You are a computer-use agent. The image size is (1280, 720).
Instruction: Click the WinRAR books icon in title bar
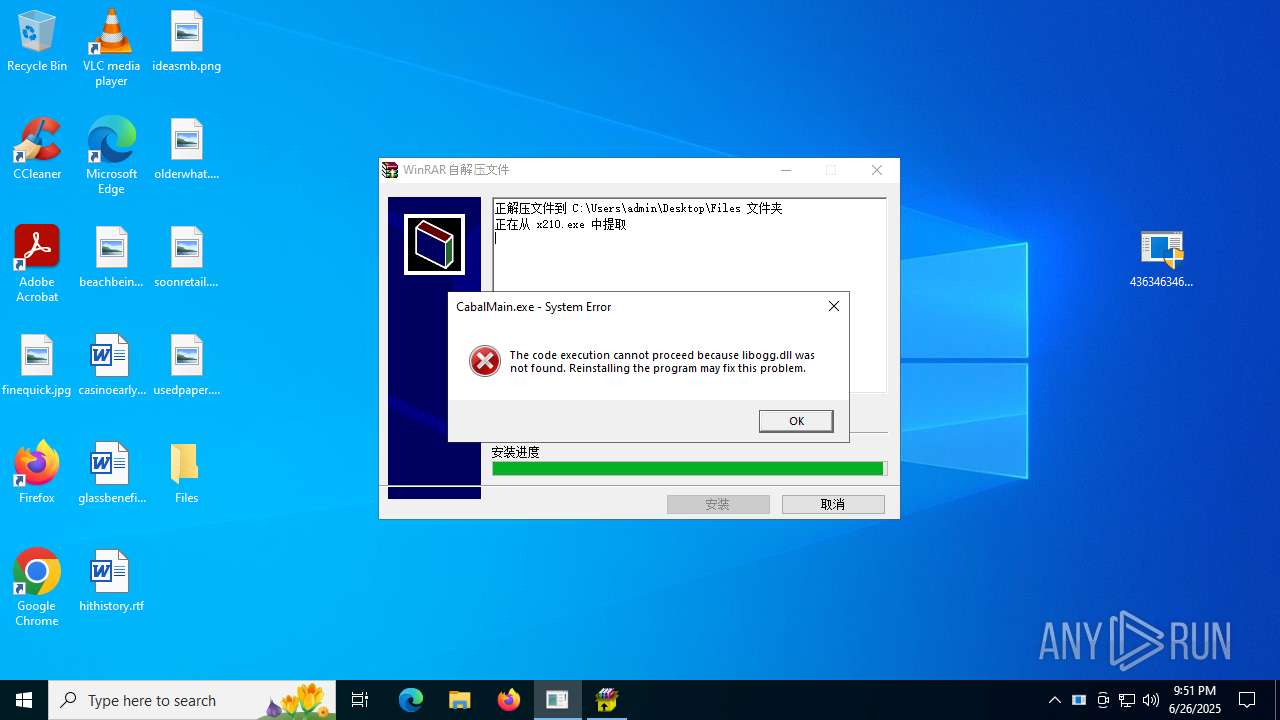pos(391,170)
